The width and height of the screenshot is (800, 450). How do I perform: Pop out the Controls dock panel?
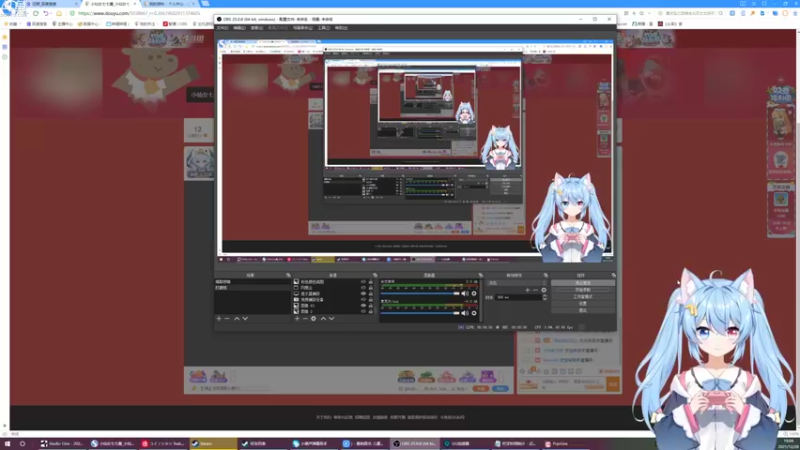pyautogui.click(x=613, y=275)
